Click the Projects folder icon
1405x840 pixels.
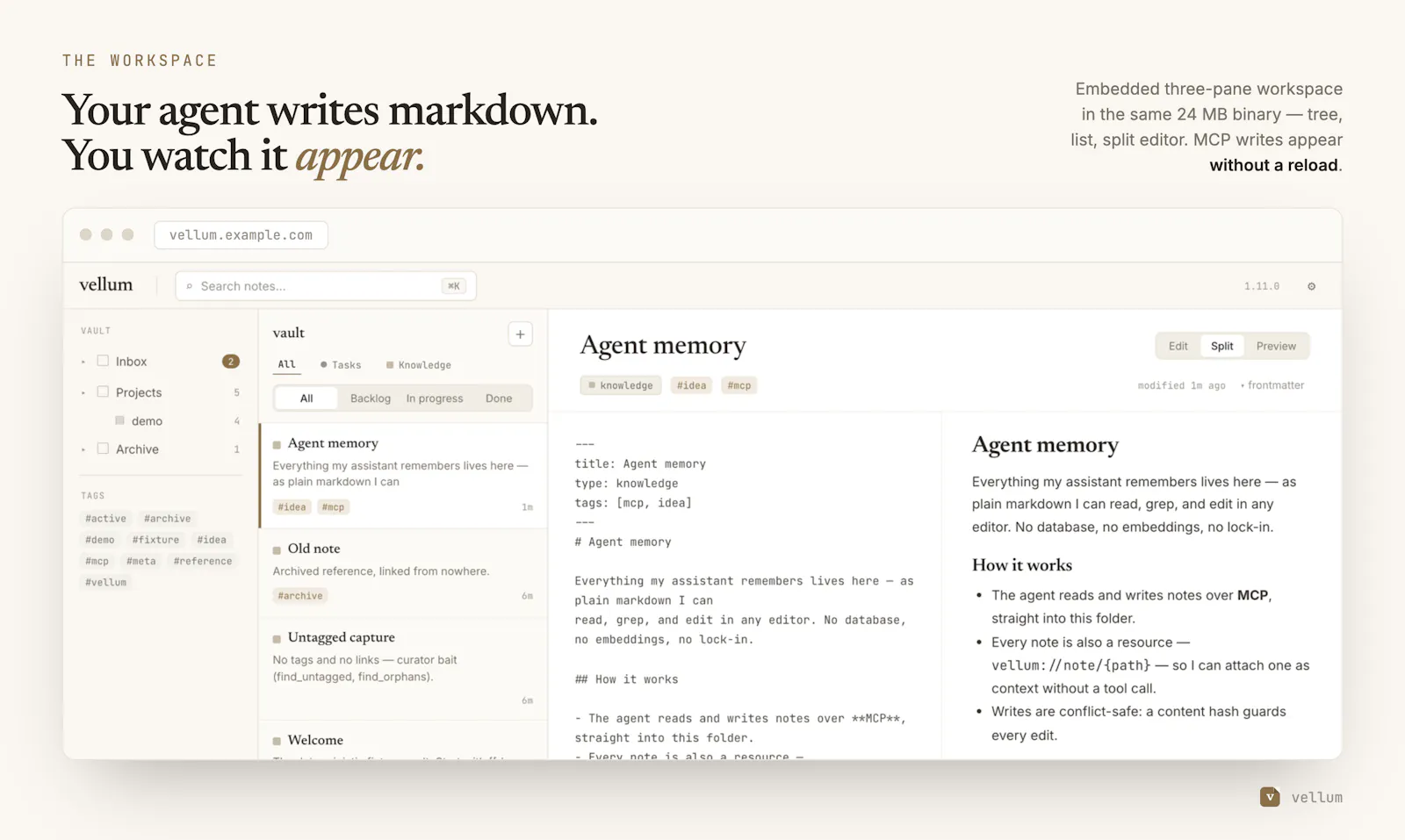(x=103, y=392)
